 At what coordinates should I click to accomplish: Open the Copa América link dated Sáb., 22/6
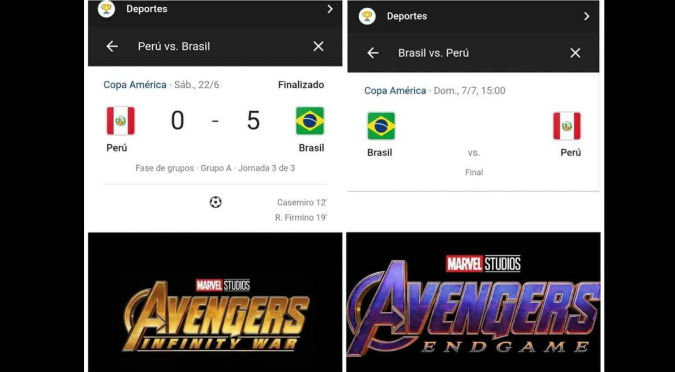point(135,85)
